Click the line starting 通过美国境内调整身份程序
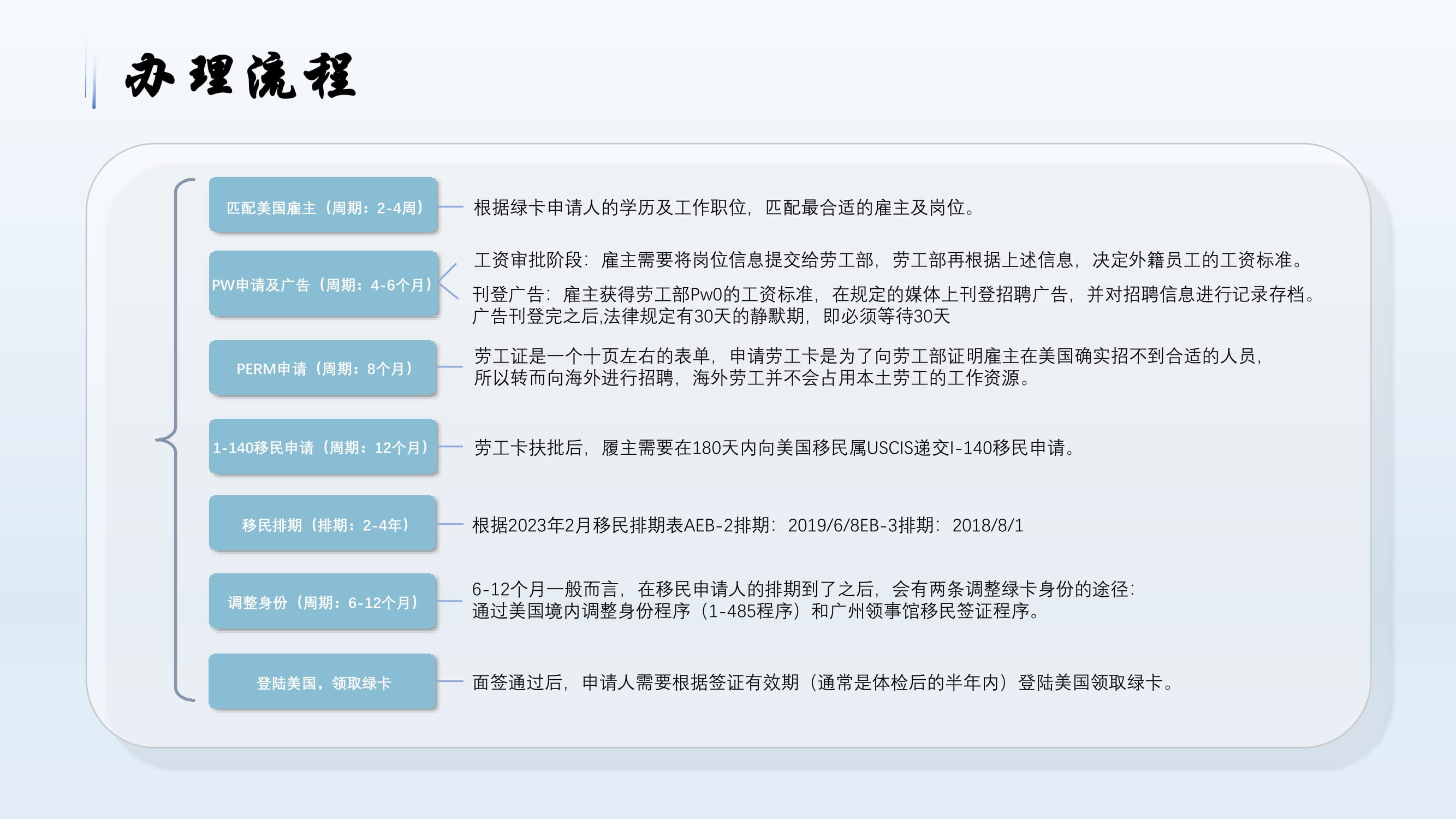The width and height of the screenshot is (1456, 819). click(x=757, y=612)
